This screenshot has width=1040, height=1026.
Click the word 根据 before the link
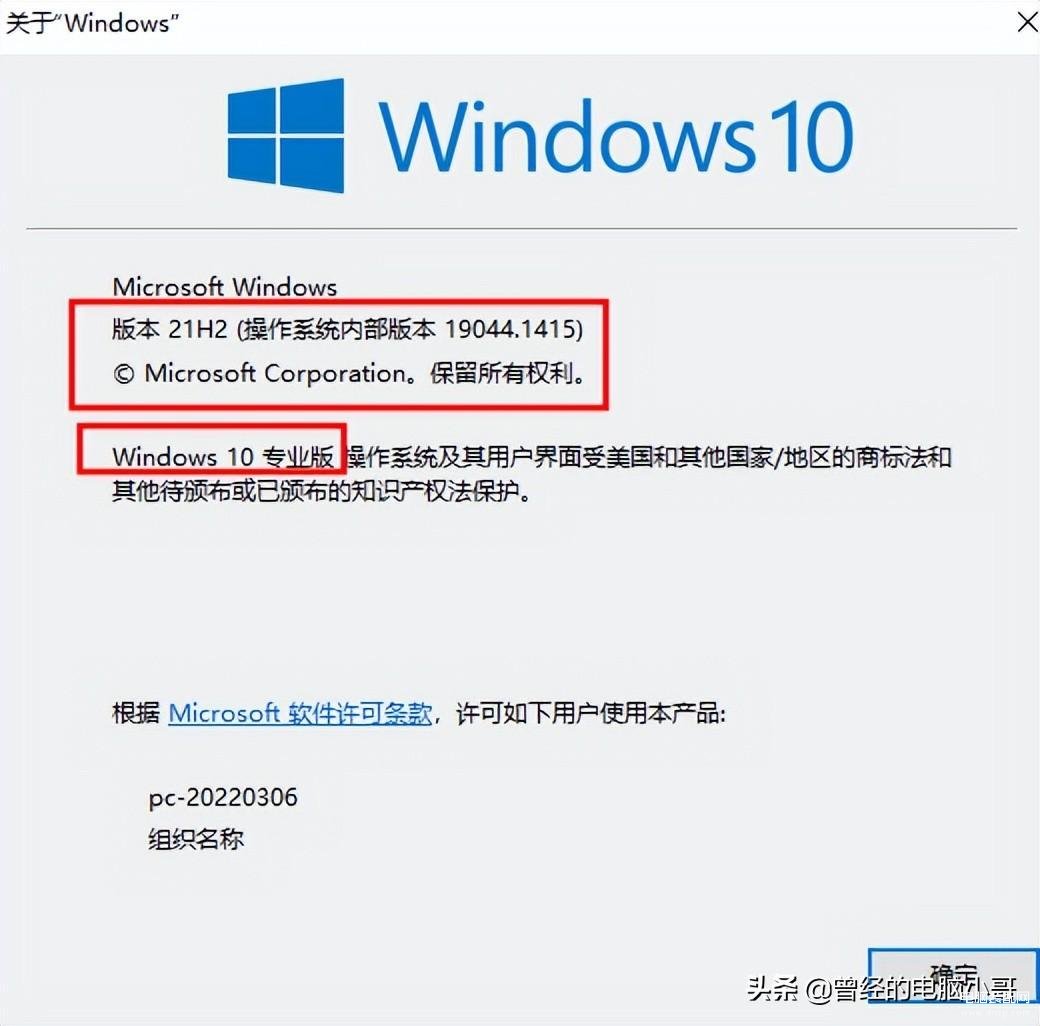[136, 714]
